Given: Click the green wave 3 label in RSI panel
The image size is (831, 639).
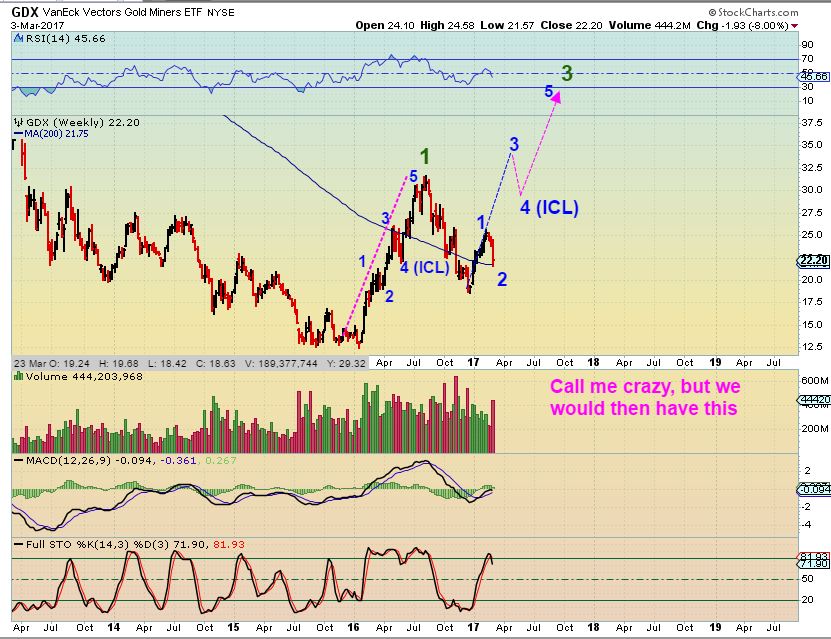Looking at the screenshot, I should (x=567, y=73).
